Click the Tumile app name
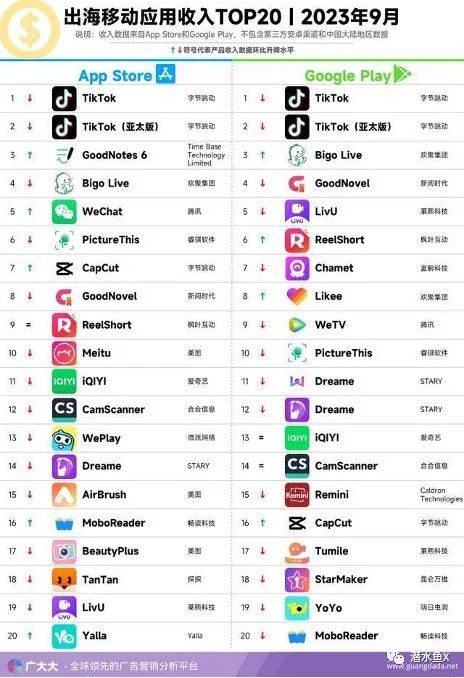The width and height of the screenshot is (464, 678). [332, 551]
